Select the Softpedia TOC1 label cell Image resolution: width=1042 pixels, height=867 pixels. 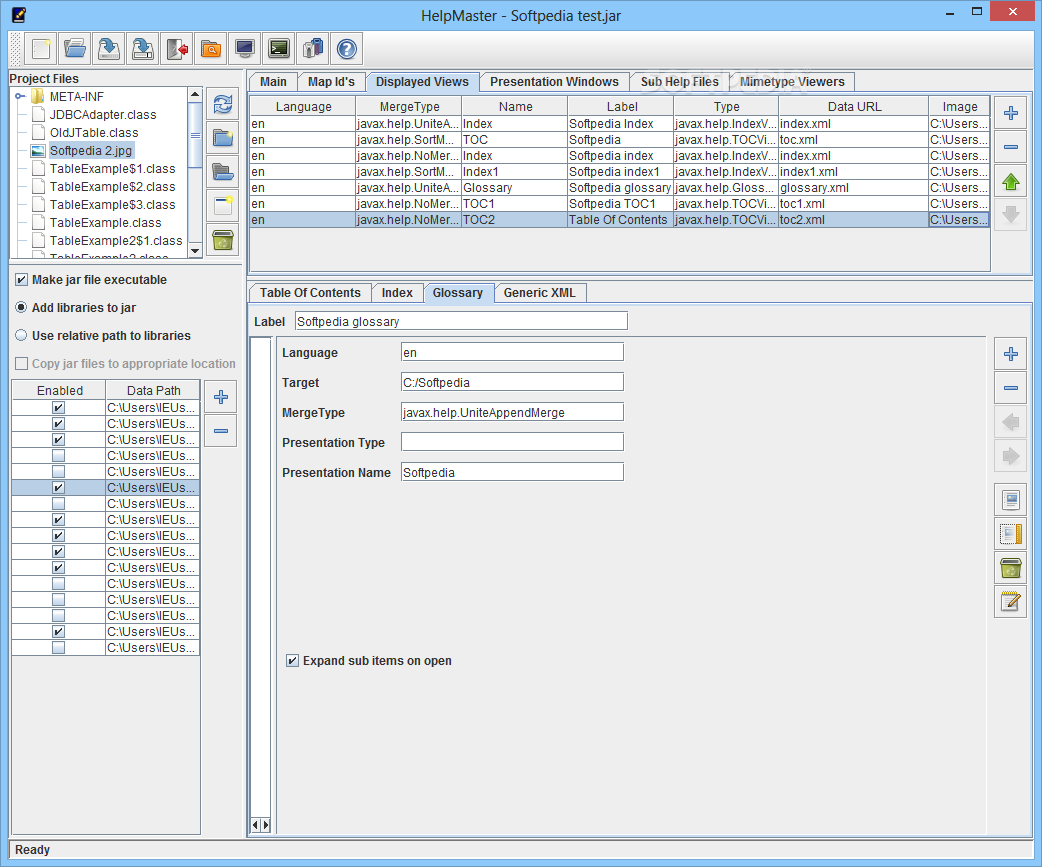[x=620, y=204]
